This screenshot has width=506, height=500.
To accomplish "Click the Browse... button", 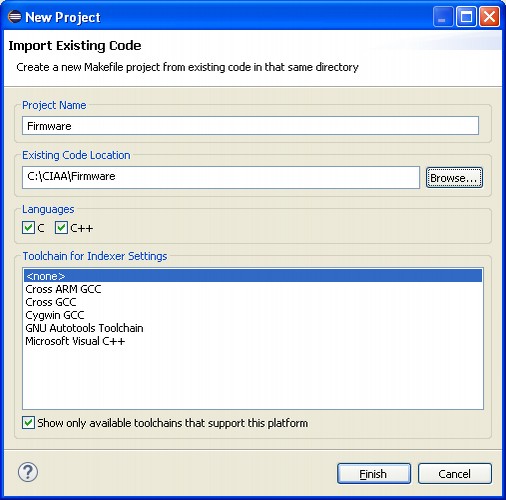I will (454, 178).
